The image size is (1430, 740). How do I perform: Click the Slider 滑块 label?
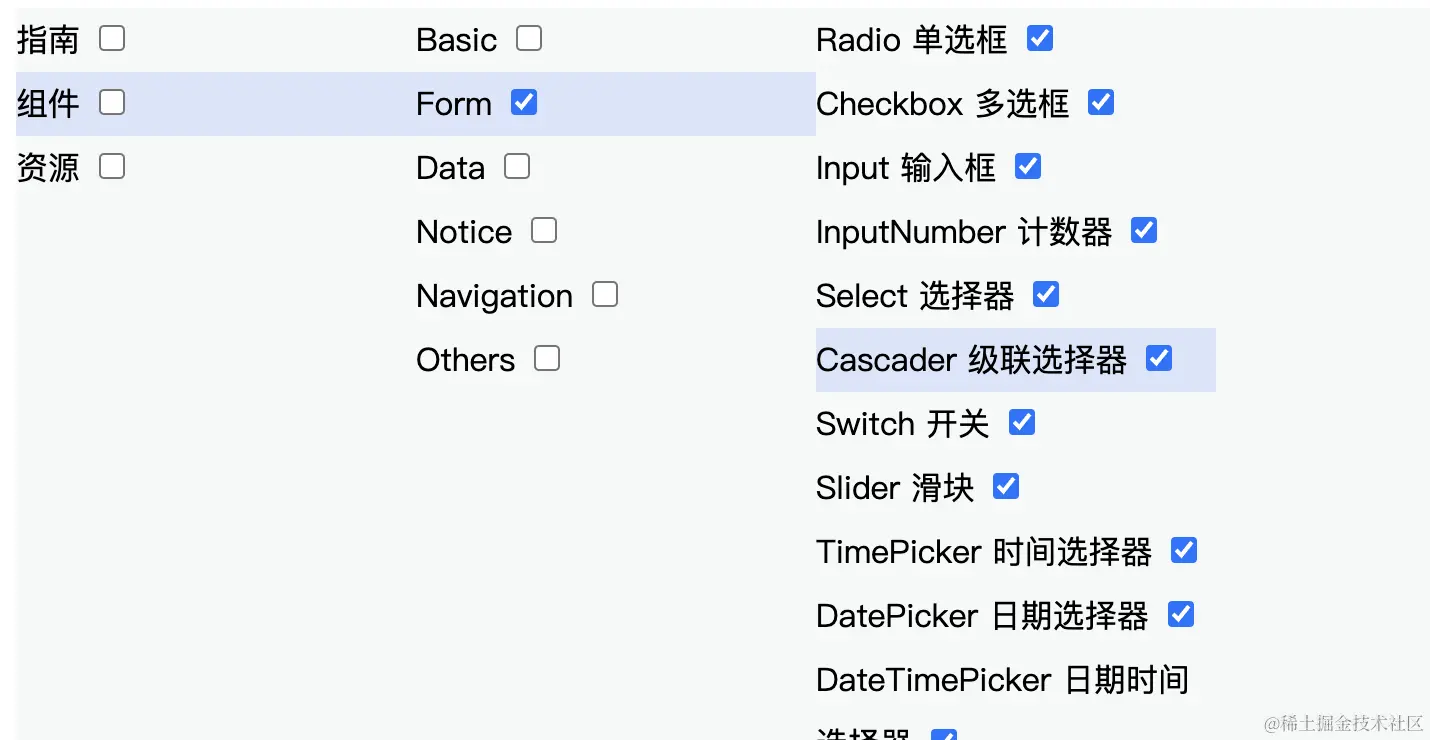(895, 488)
